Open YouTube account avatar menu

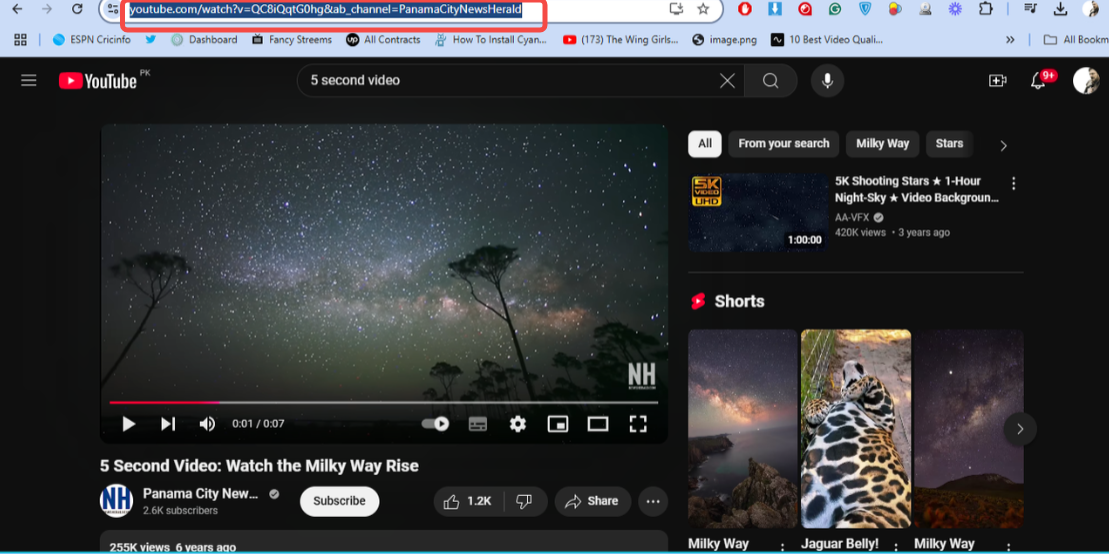click(1086, 81)
